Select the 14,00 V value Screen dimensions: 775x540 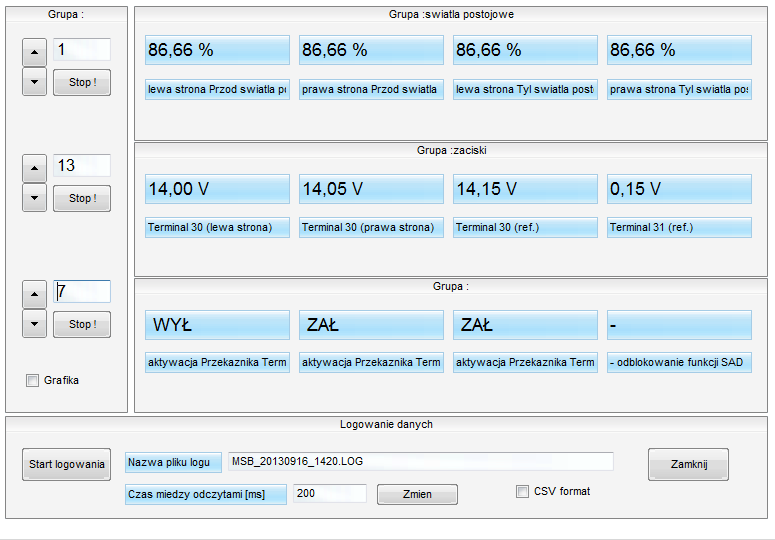(x=217, y=189)
